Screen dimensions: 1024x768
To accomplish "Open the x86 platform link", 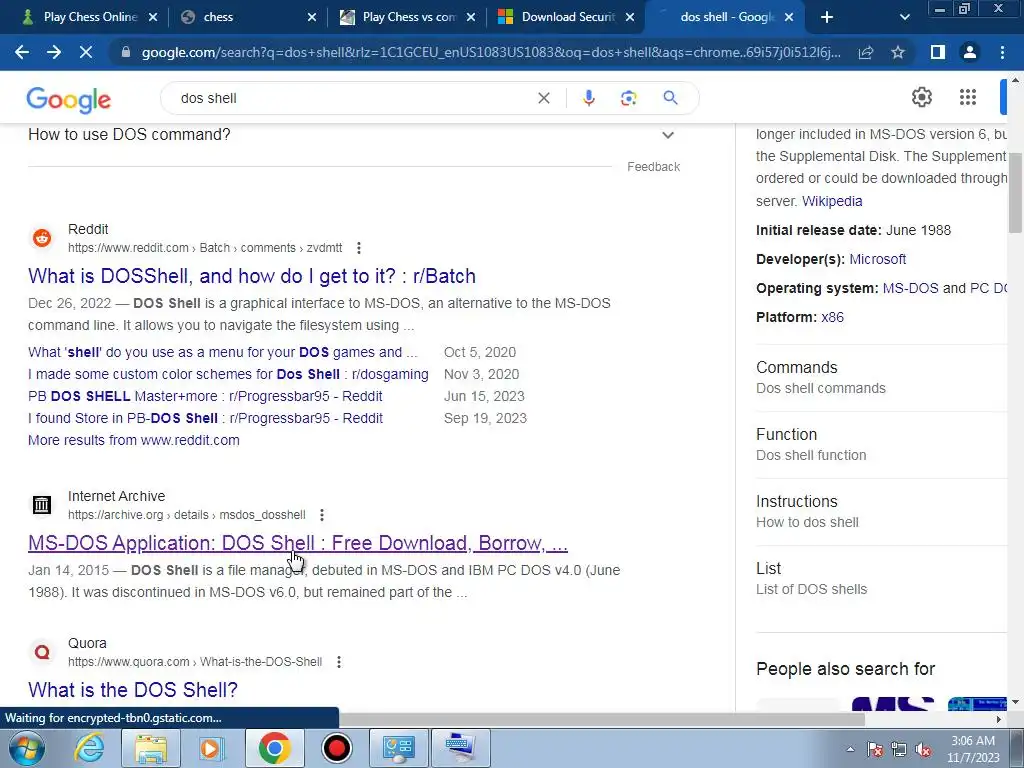I will click(x=832, y=317).
